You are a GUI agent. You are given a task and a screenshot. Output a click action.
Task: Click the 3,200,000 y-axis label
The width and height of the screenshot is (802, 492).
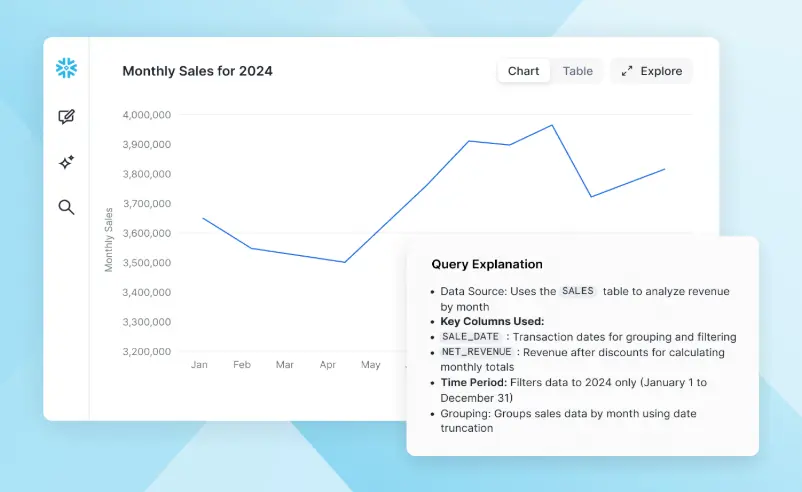[146, 352]
